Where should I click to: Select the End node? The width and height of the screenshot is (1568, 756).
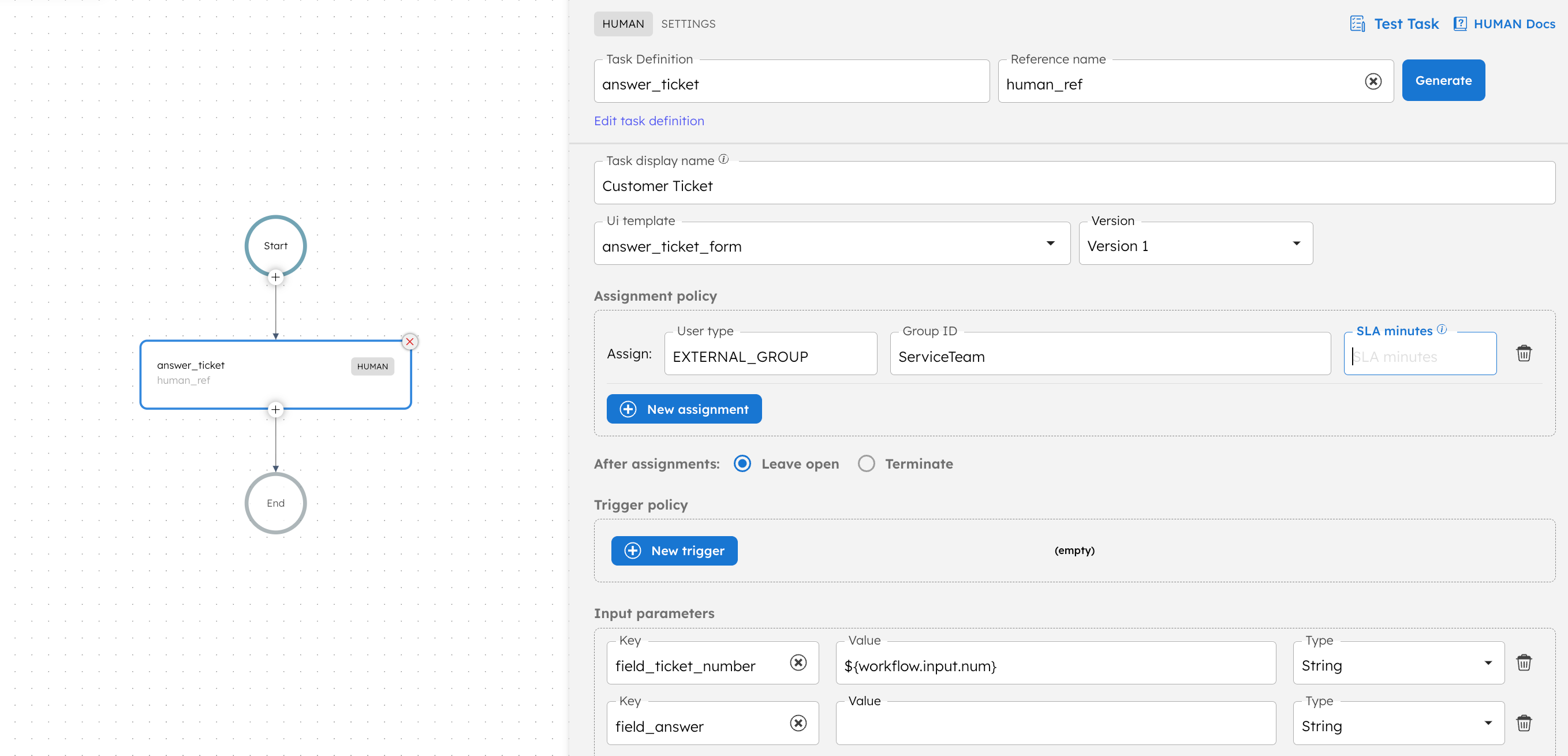pyautogui.click(x=276, y=503)
